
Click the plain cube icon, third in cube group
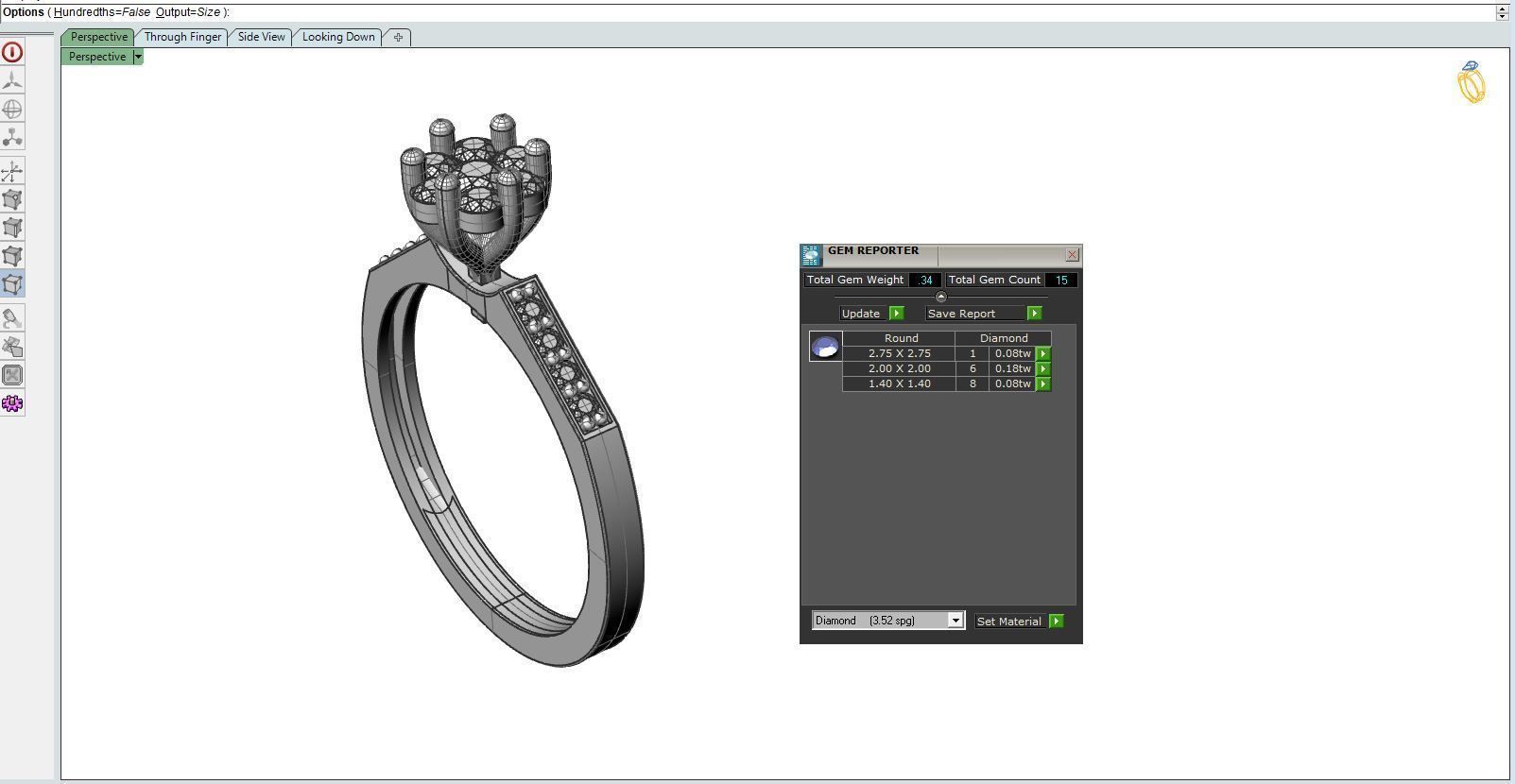tap(12, 257)
